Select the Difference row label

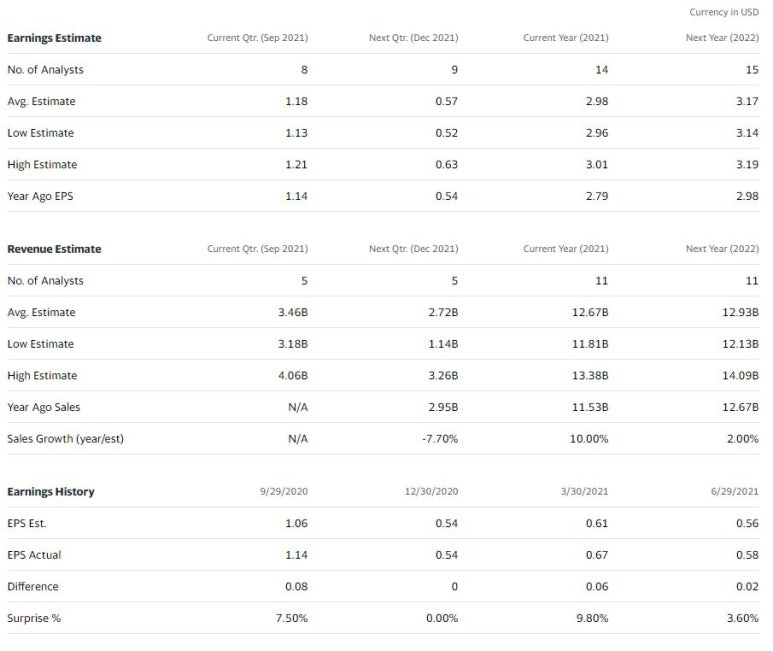33,586
